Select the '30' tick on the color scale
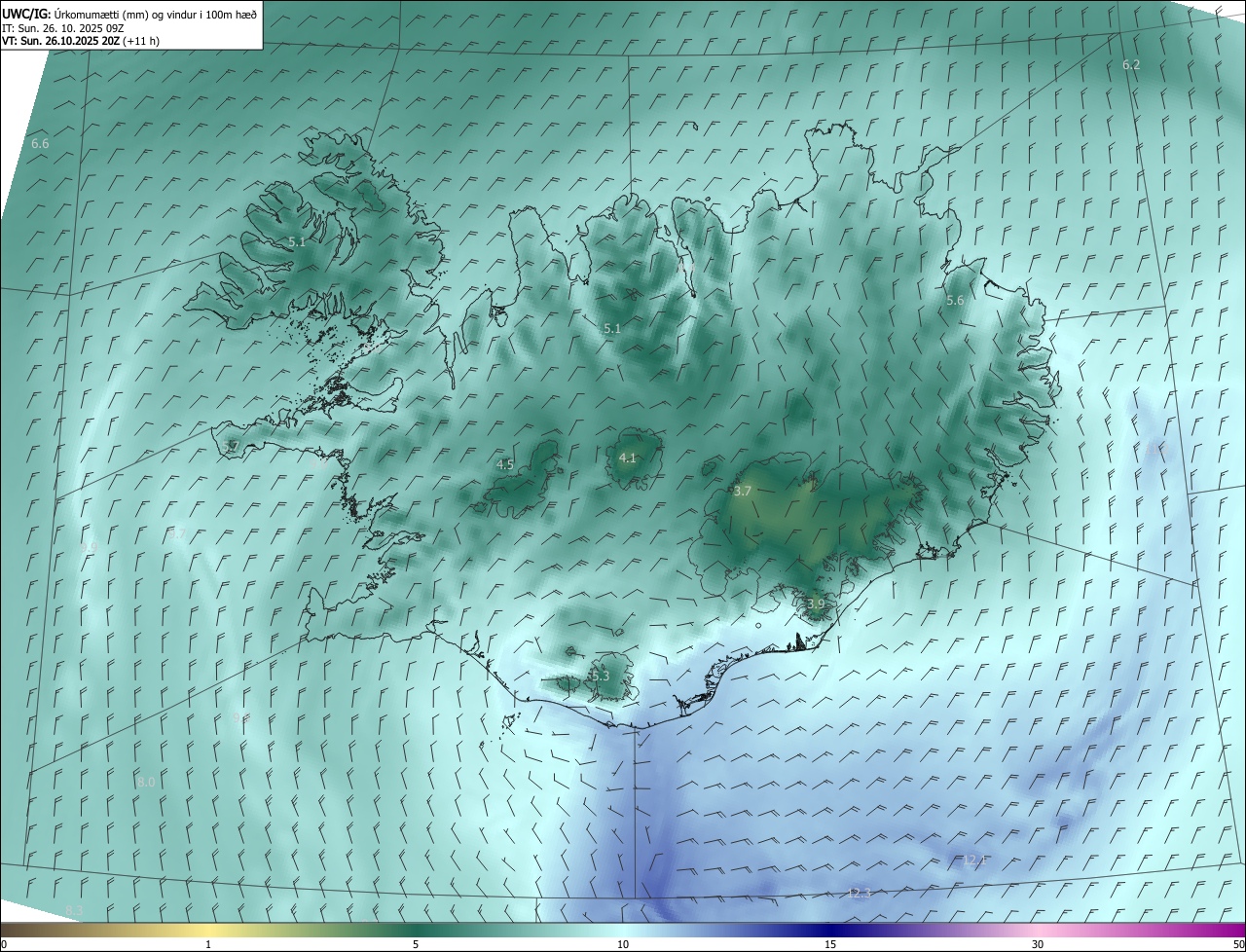The image size is (1246, 952). pos(1038,944)
